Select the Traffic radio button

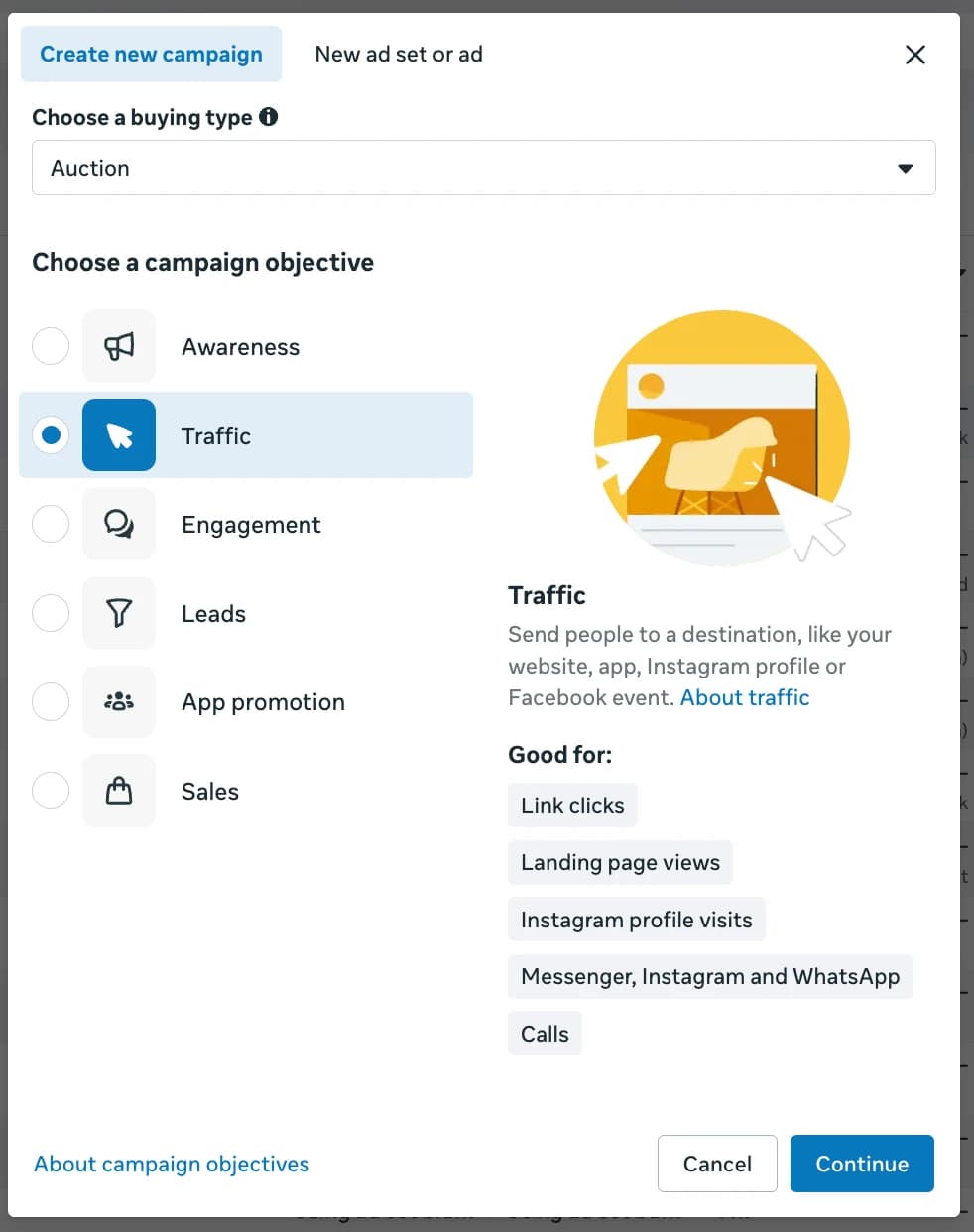[x=51, y=434]
